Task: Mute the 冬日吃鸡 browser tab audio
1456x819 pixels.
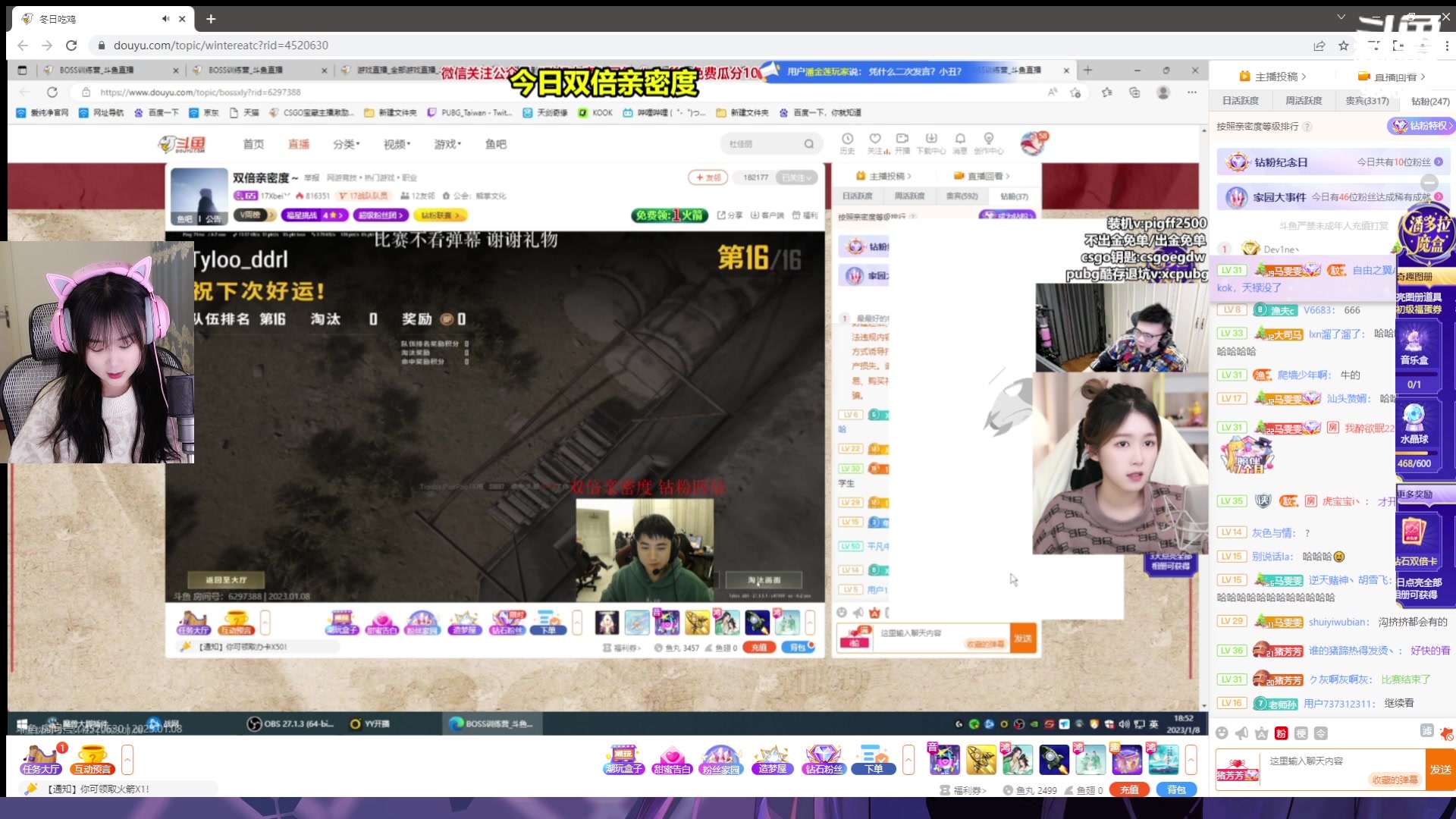Action: (x=165, y=19)
